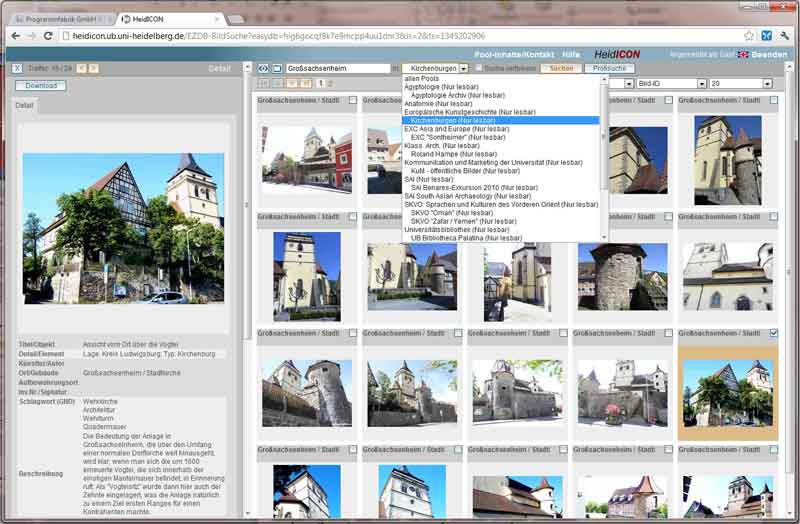Select the Detail tab in left panel
Image resolution: width=800 pixels, height=524 pixels.
[x=24, y=105]
